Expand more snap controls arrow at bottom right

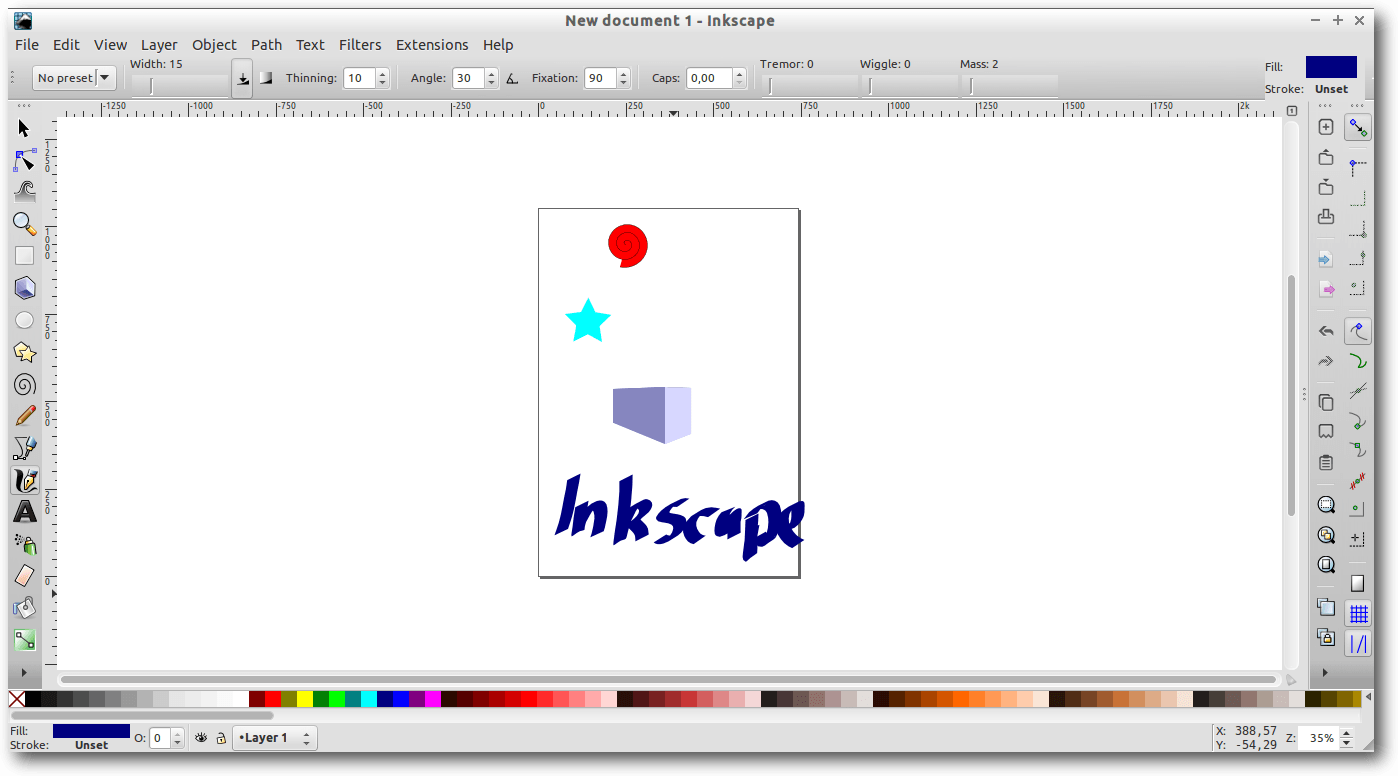(1326, 672)
